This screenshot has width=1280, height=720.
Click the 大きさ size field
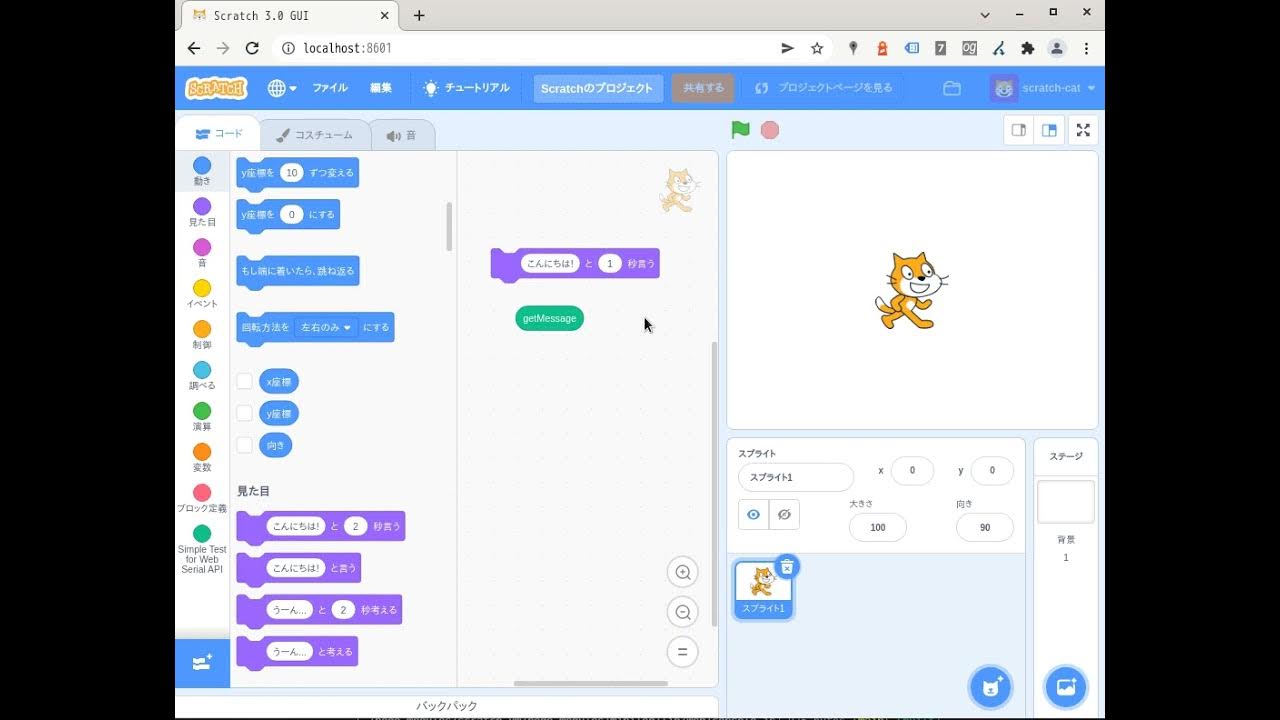[x=878, y=527]
